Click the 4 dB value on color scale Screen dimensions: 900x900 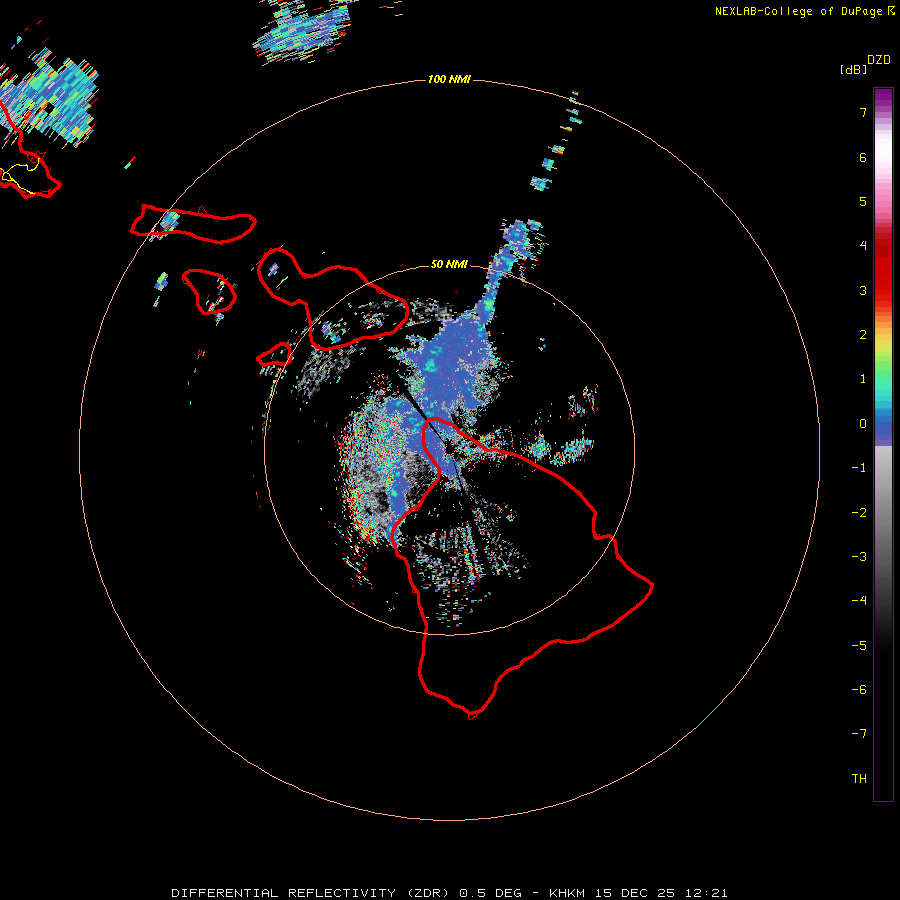coord(863,246)
